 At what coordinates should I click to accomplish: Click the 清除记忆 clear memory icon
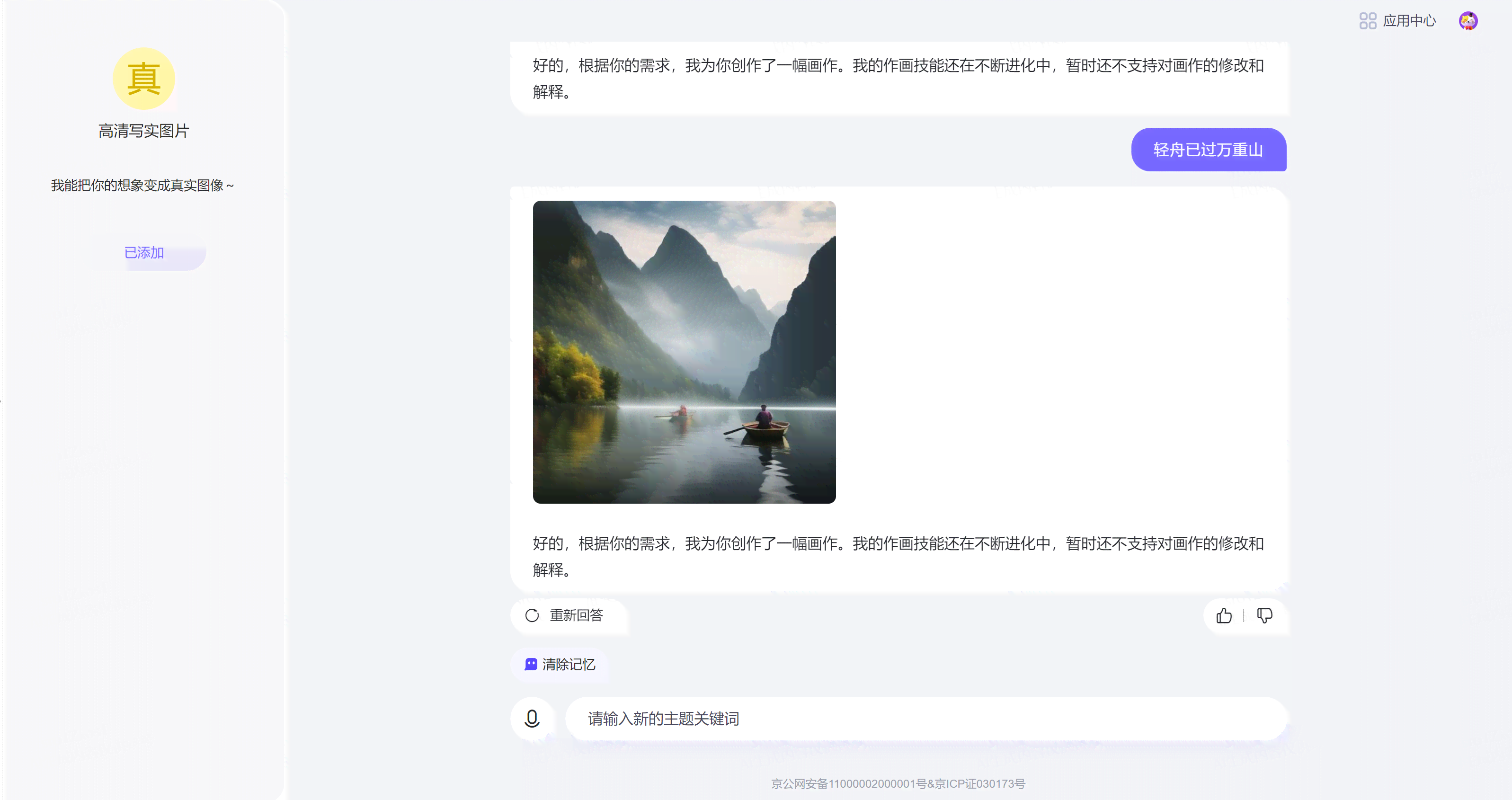tap(531, 663)
